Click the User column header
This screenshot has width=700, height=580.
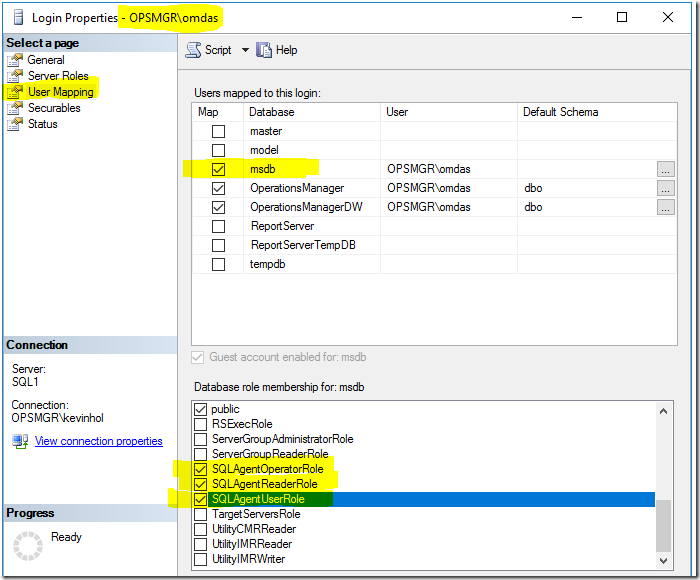449,112
